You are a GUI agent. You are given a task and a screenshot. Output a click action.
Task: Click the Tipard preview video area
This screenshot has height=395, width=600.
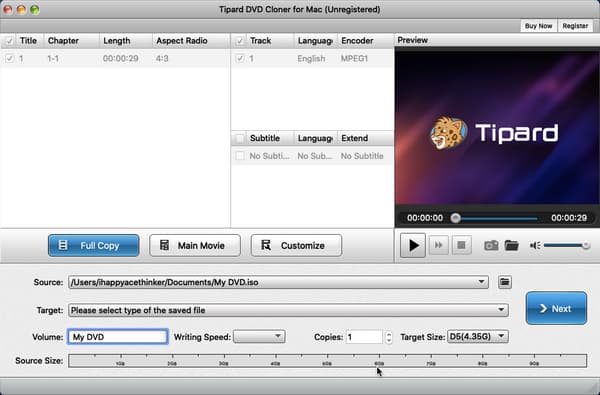497,127
